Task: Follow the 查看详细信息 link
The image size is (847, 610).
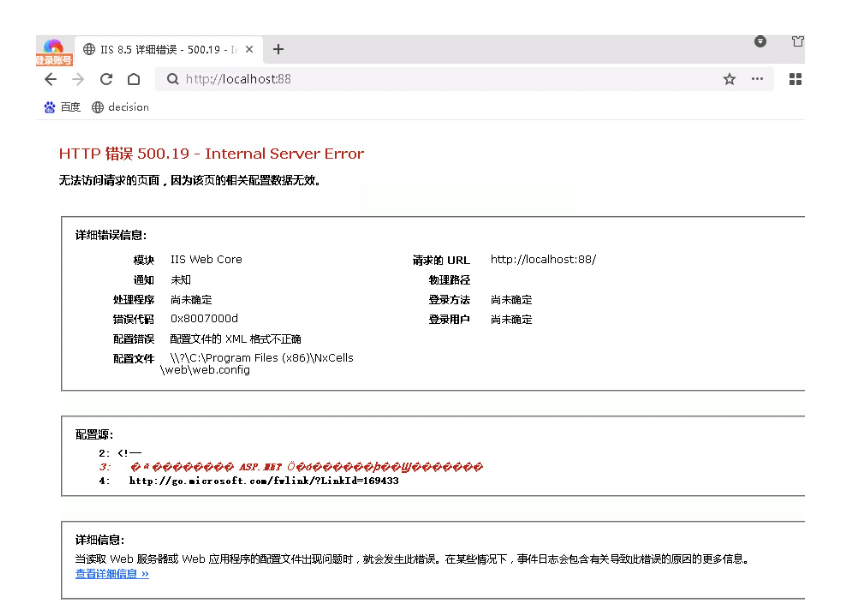Action: [112, 574]
